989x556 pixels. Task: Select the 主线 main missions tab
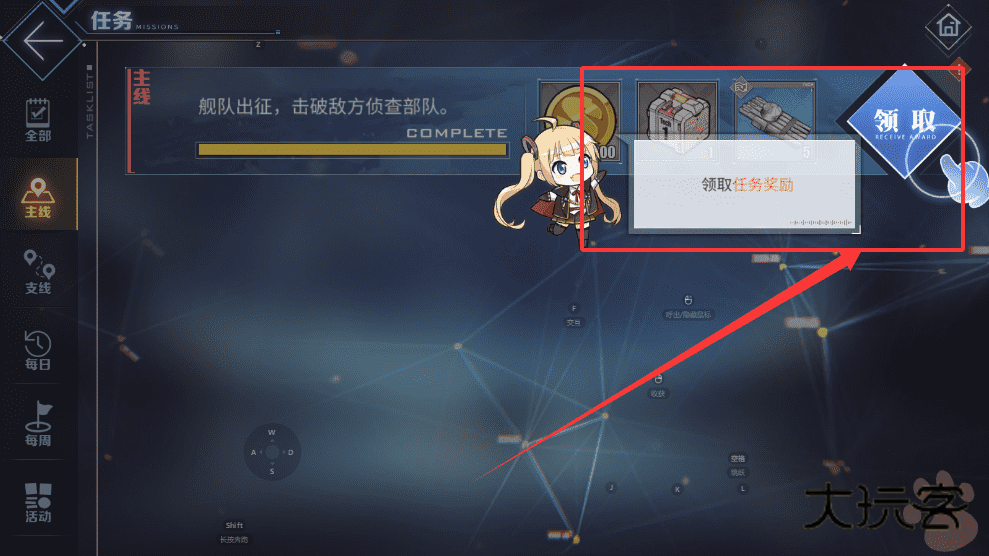38,198
